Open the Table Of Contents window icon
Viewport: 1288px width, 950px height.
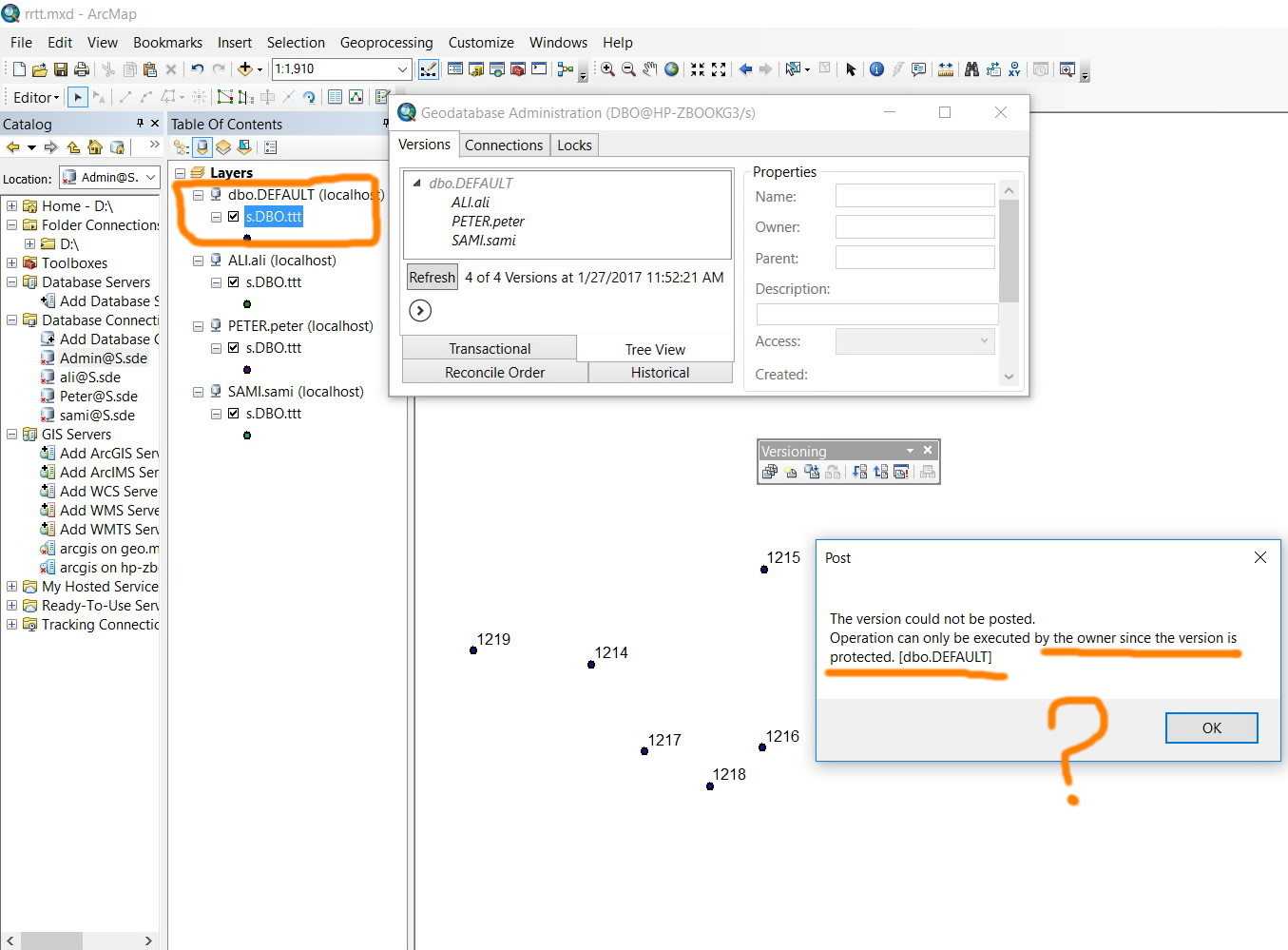tap(455, 69)
